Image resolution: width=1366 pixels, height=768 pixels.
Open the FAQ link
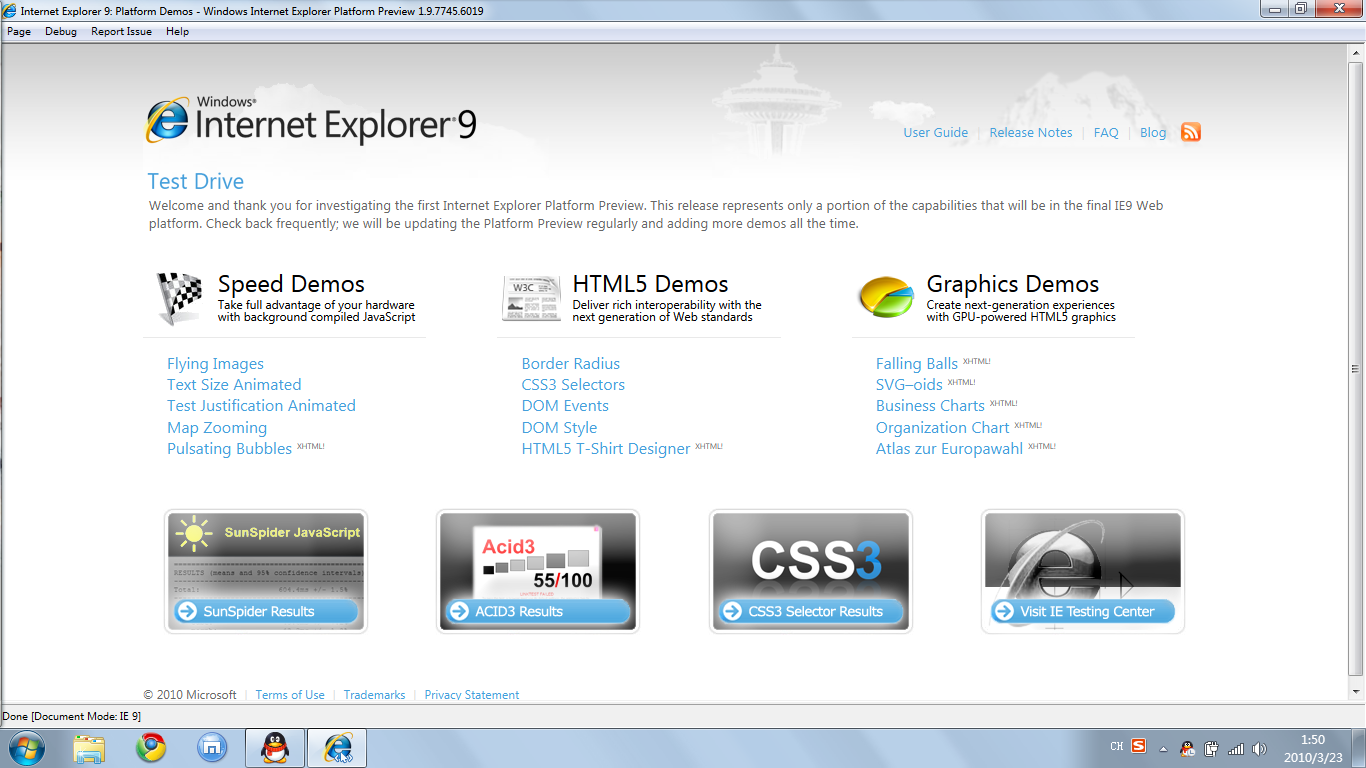[x=1106, y=132]
